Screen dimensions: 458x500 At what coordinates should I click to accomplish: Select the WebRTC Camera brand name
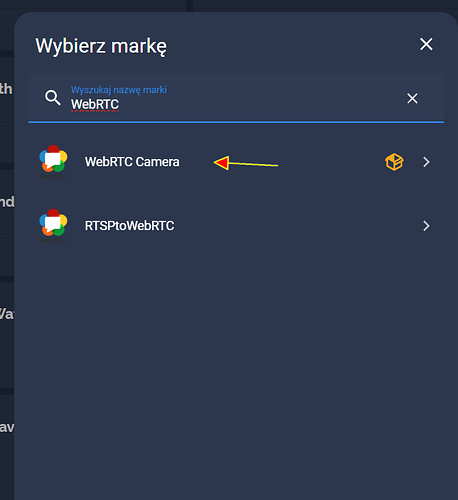click(x=132, y=162)
